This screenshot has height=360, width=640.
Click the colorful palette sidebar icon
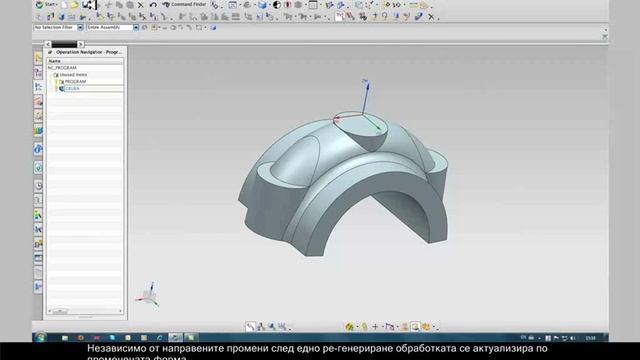click(38, 215)
